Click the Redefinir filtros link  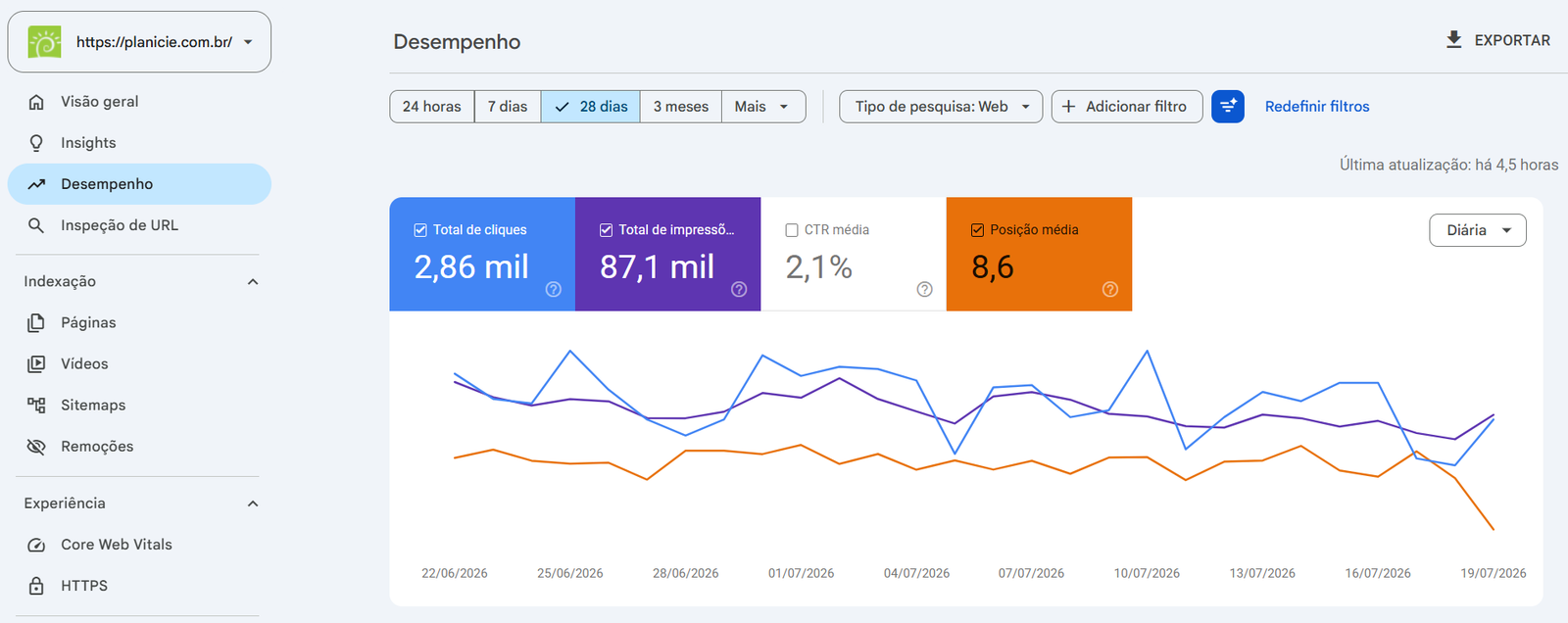click(1317, 107)
